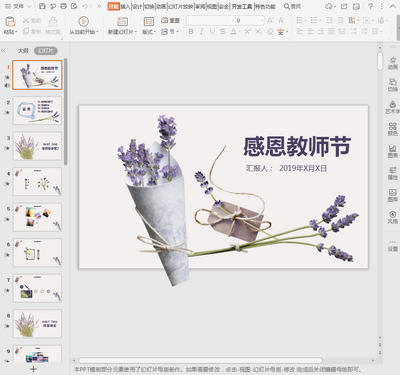Viewport: 400px width, 375px height.
Task: Click the Copy (复制) icon
Action: pos(26,31)
